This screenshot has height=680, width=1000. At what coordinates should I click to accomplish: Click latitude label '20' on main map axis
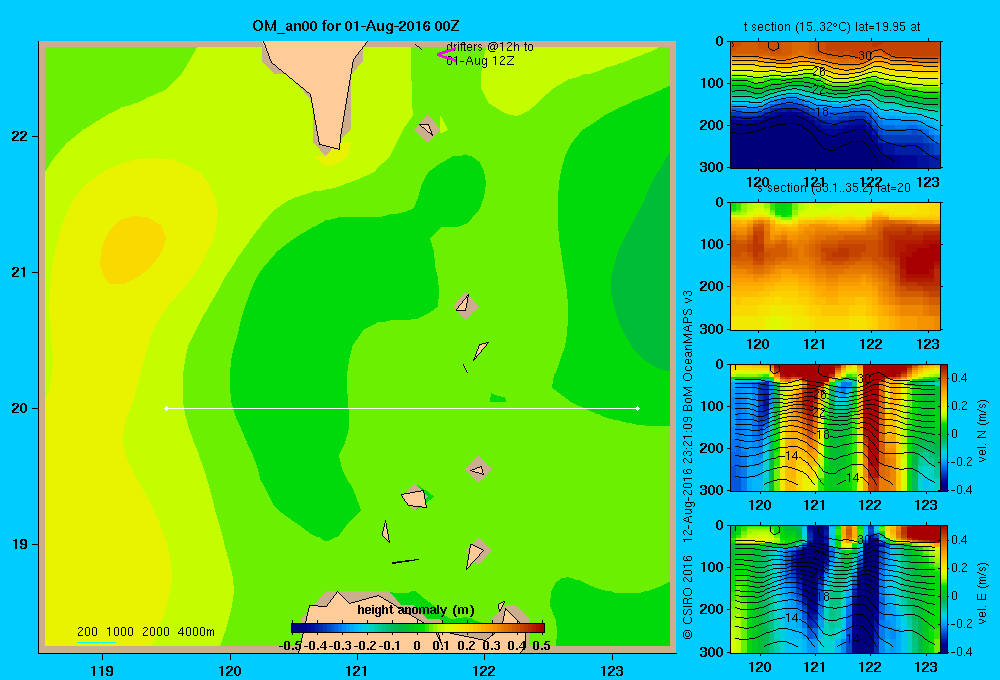(20, 408)
